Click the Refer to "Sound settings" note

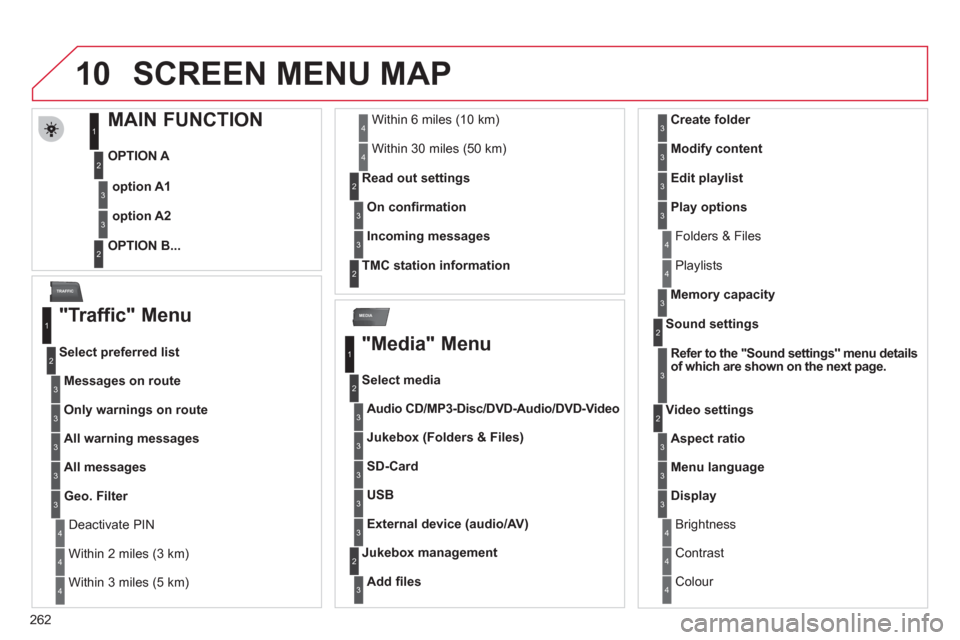tap(794, 360)
